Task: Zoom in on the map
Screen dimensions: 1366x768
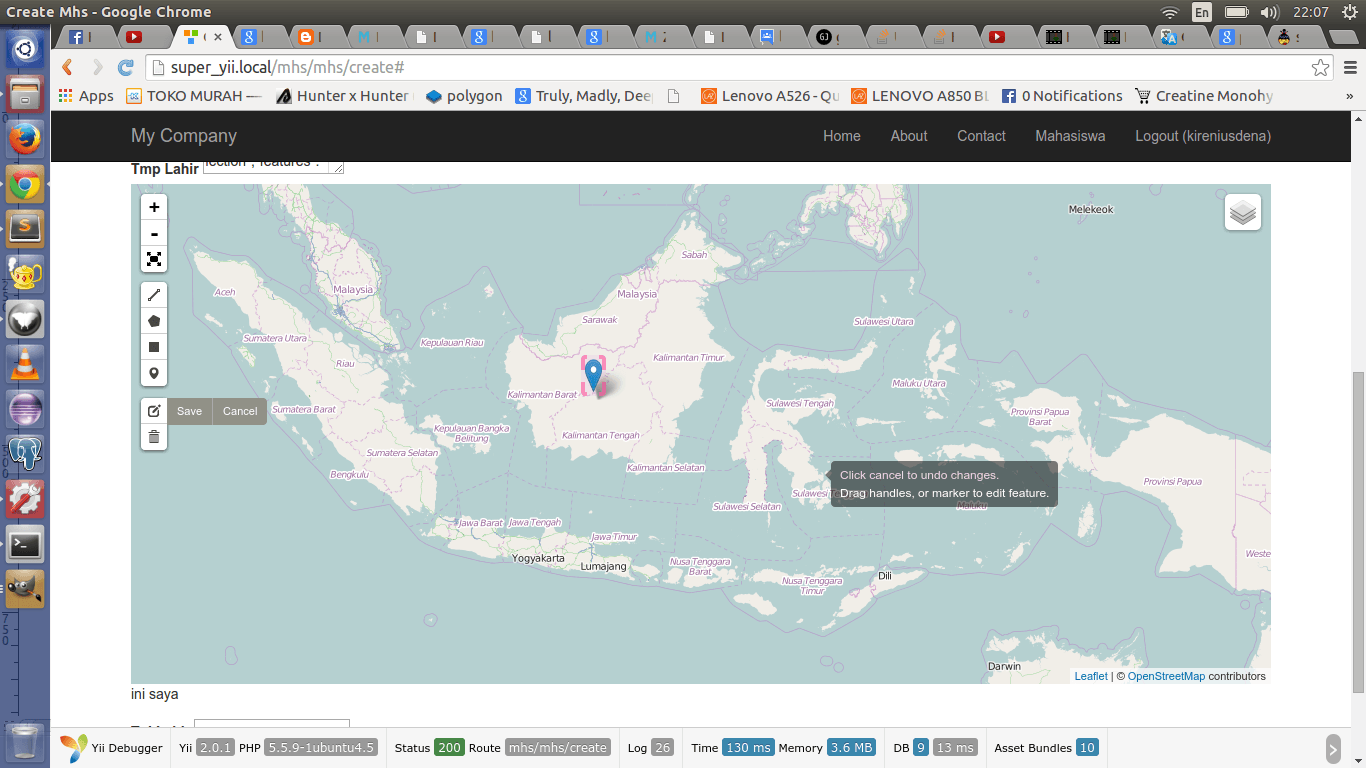Action: tap(154, 207)
